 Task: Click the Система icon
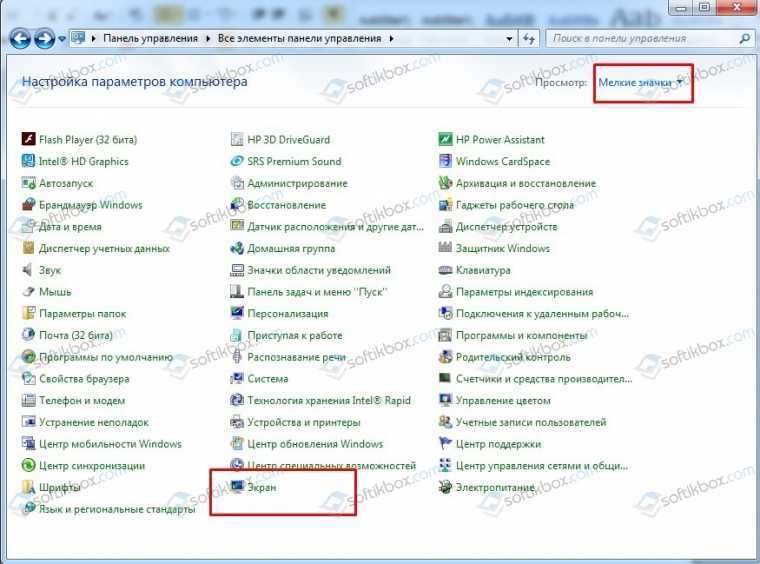[237, 378]
